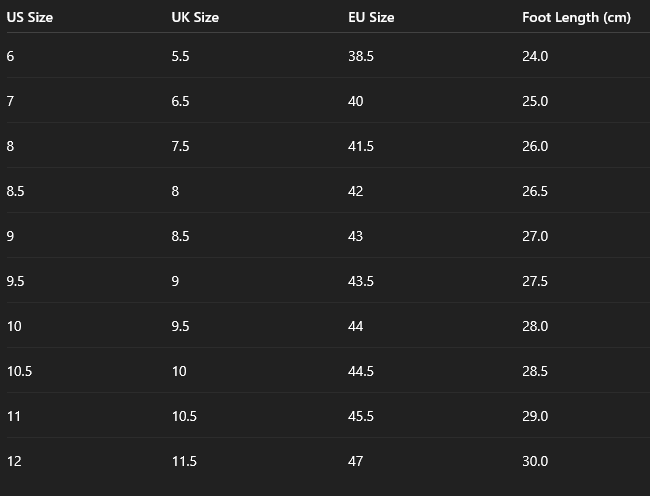Click the EU size 44.5 cell
Viewport: 650px width, 496px height.
point(361,371)
